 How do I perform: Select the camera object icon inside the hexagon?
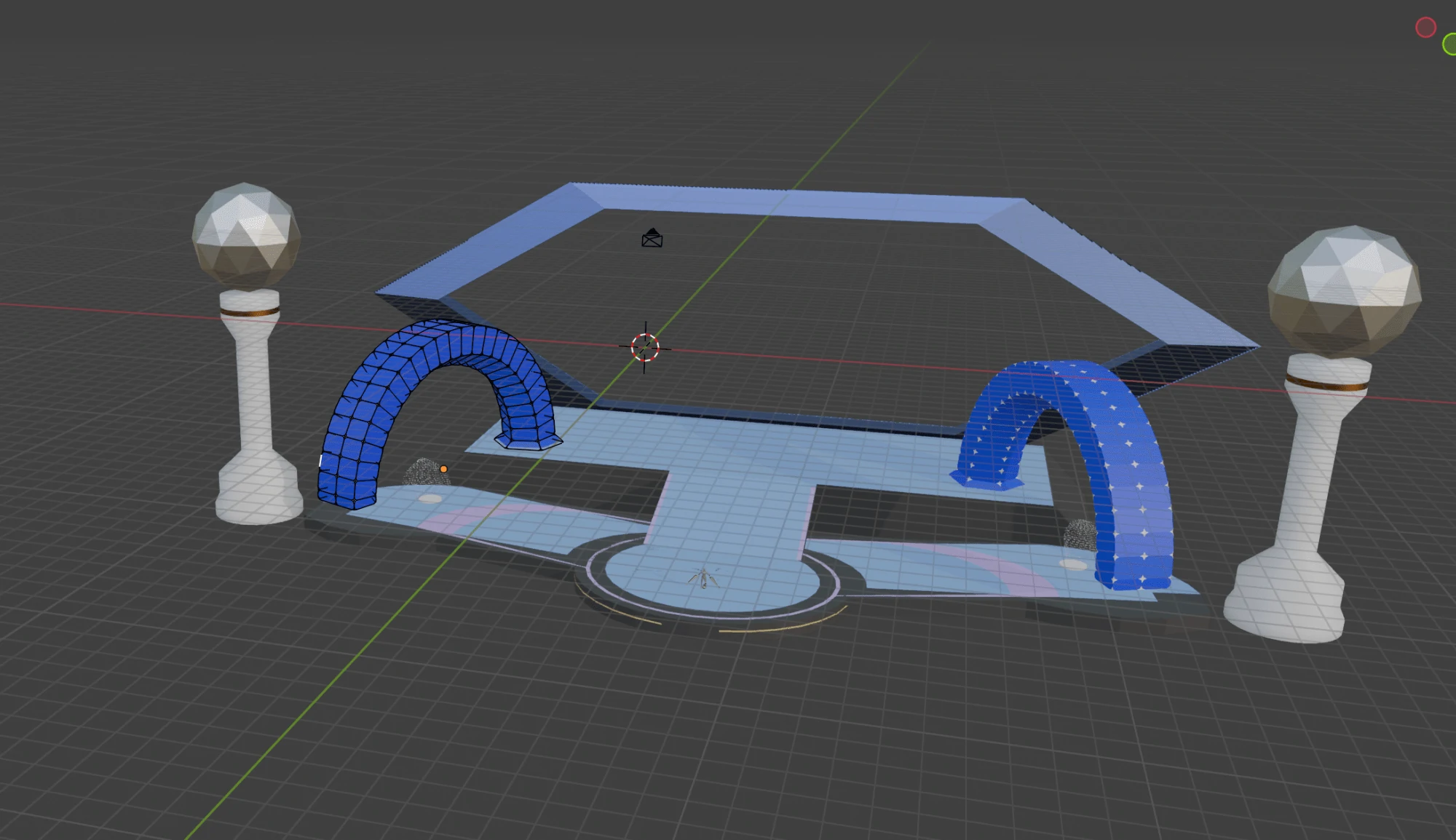pyautogui.click(x=652, y=238)
